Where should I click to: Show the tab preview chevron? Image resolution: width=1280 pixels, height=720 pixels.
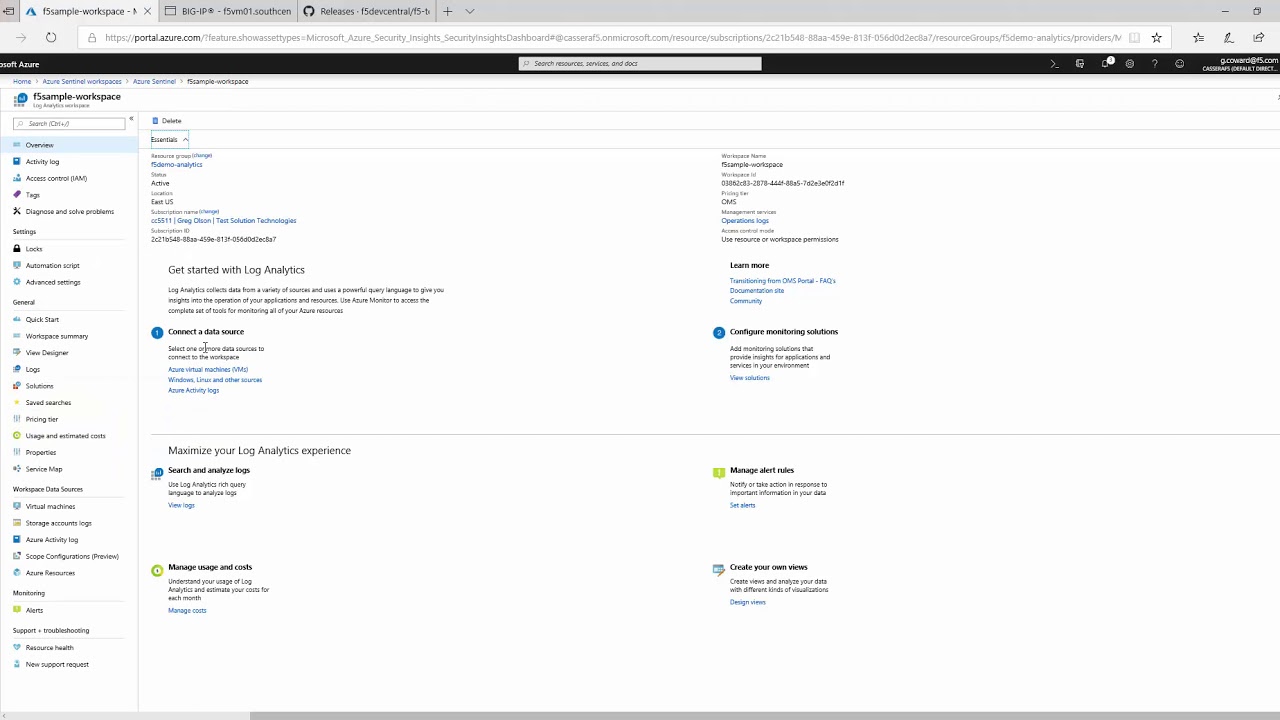[469, 11]
